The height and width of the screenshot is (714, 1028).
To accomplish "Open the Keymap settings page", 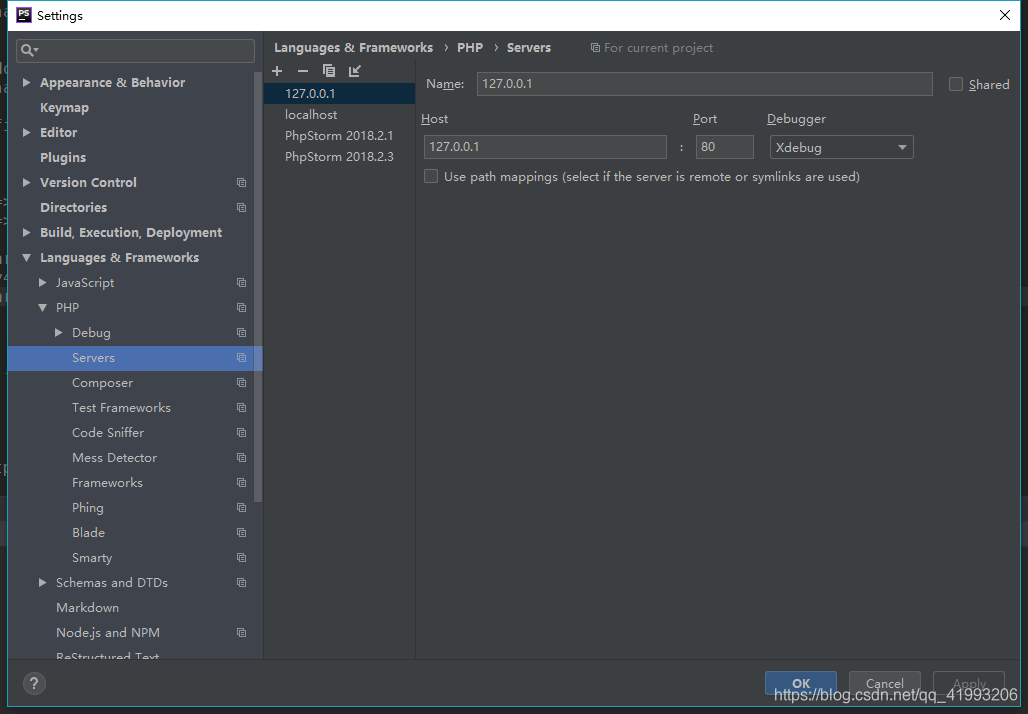I will coord(64,108).
